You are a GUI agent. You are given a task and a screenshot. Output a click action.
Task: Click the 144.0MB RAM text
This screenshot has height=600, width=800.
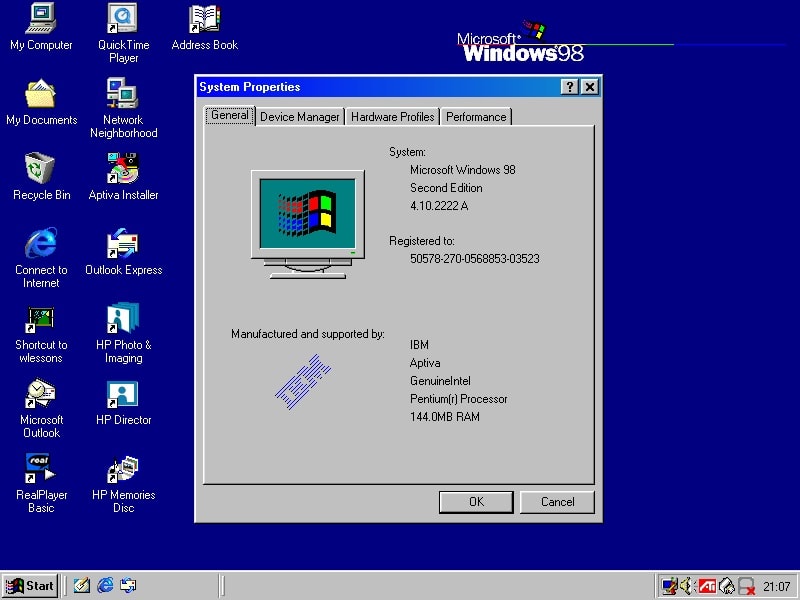point(444,417)
